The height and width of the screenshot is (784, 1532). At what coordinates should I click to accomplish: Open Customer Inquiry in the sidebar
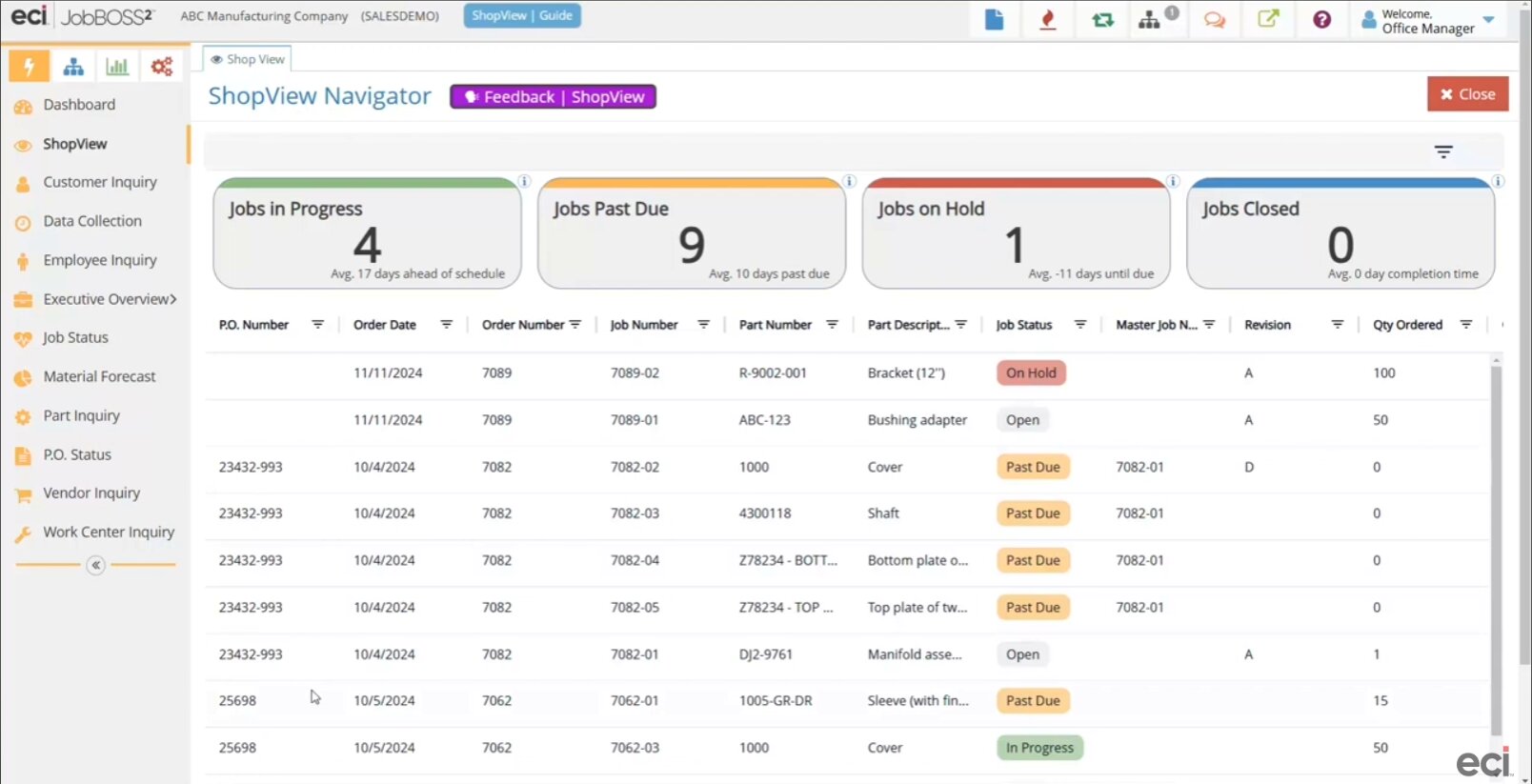(x=99, y=182)
